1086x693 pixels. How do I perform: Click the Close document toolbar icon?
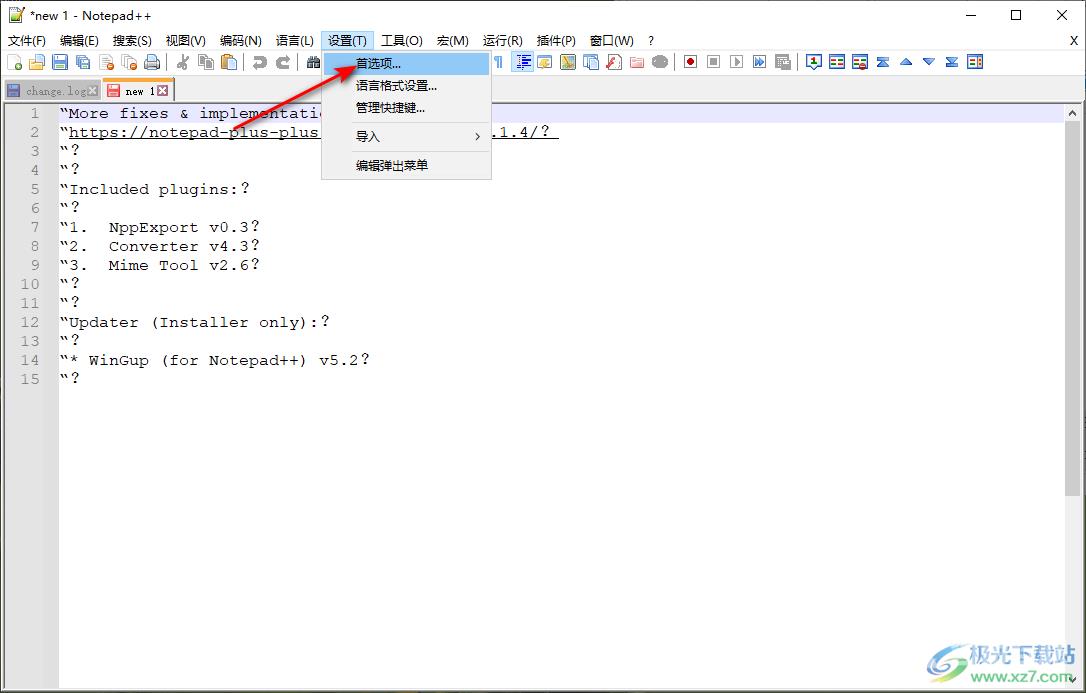pos(107,62)
